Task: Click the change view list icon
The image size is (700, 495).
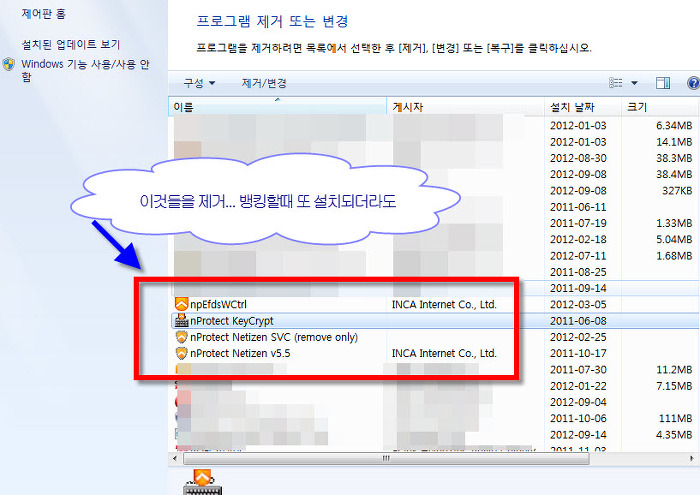Action: 616,83
